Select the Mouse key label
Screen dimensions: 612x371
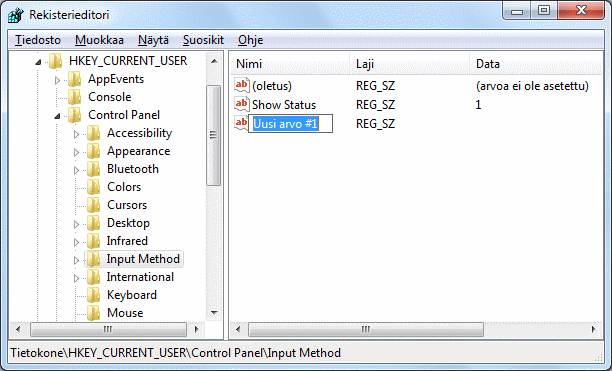pos(125,313)
